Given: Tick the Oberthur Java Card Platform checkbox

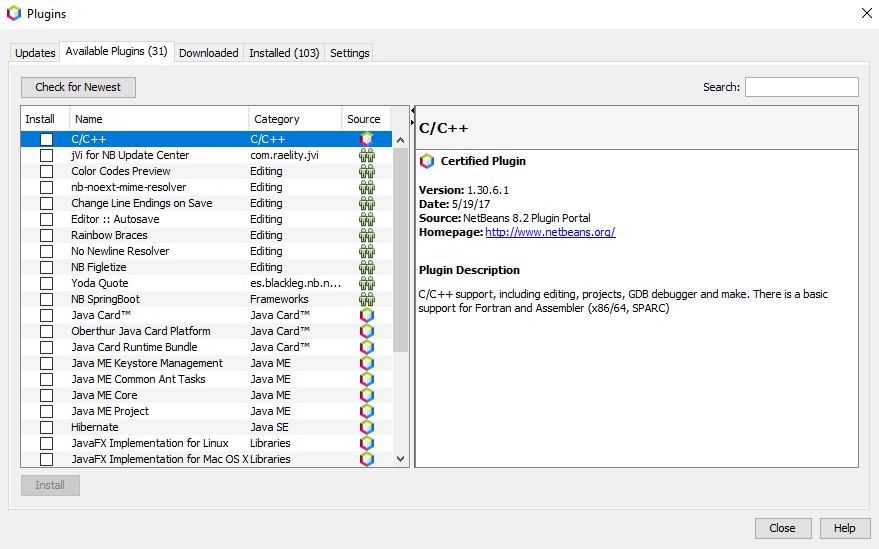Looking at the screenshot, I should coord(47,331).
